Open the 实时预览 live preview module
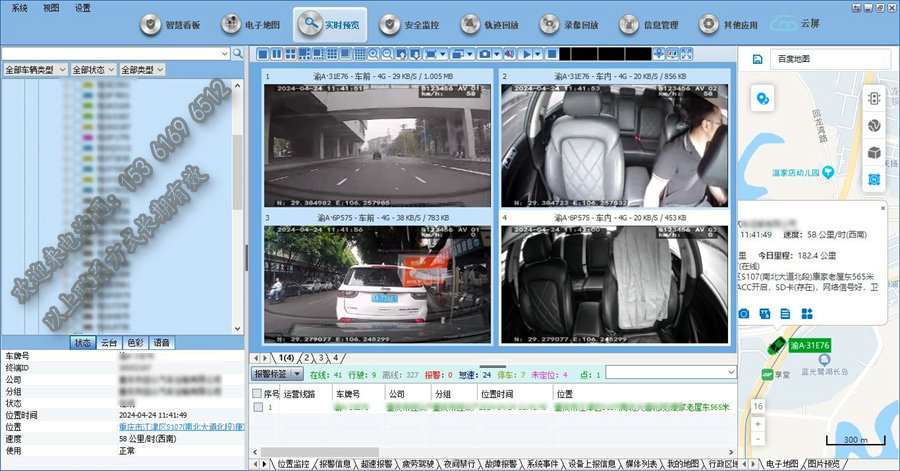This screenshot has width=900, height=471. coord(331,24)
